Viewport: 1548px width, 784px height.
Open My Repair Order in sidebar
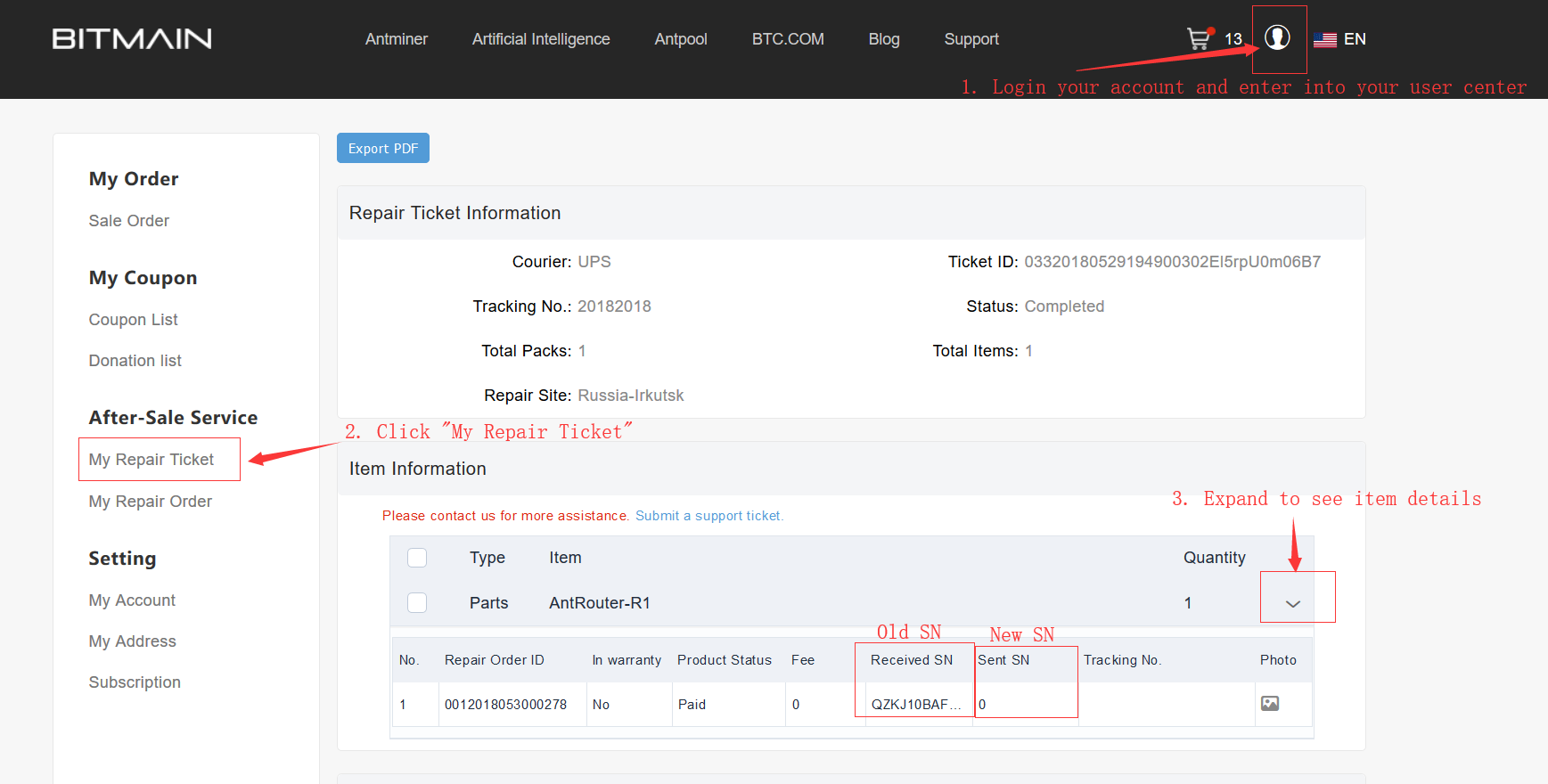[x=151, y=502]
